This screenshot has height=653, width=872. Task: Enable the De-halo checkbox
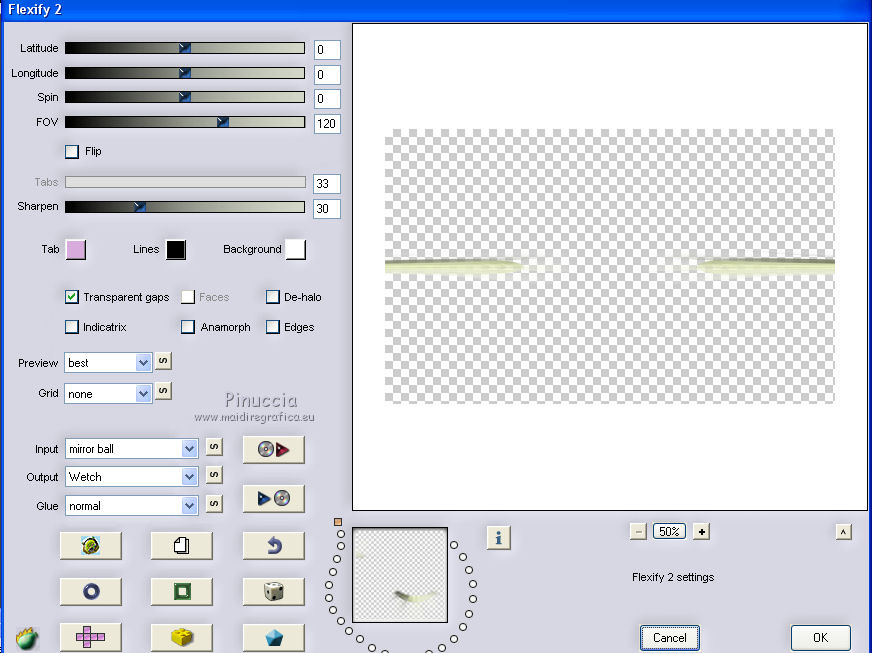272,297
